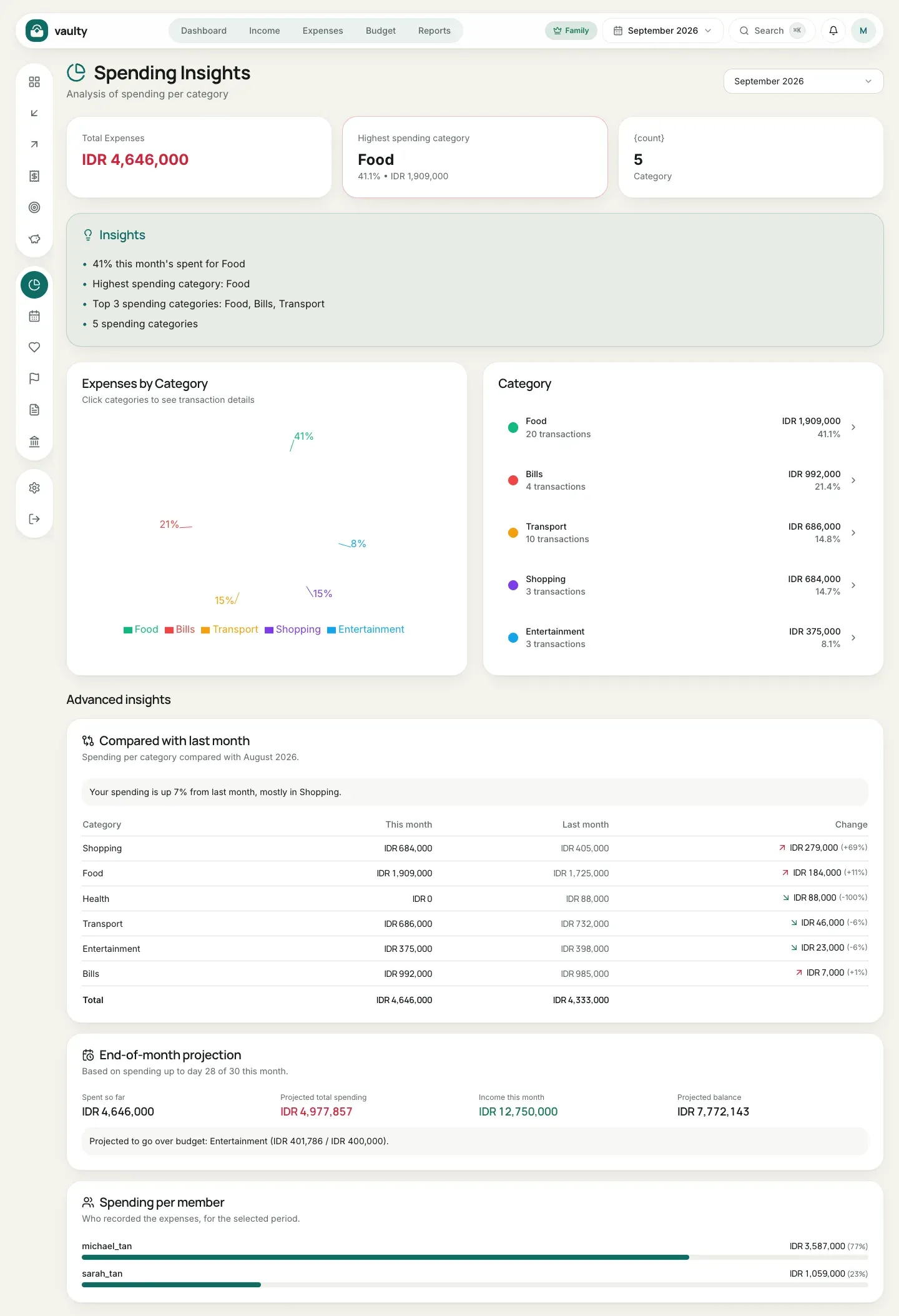899x1316 pixels.
Task: Go to the Expenses tab
Action: pyautogui.click(x=323, y=31)
